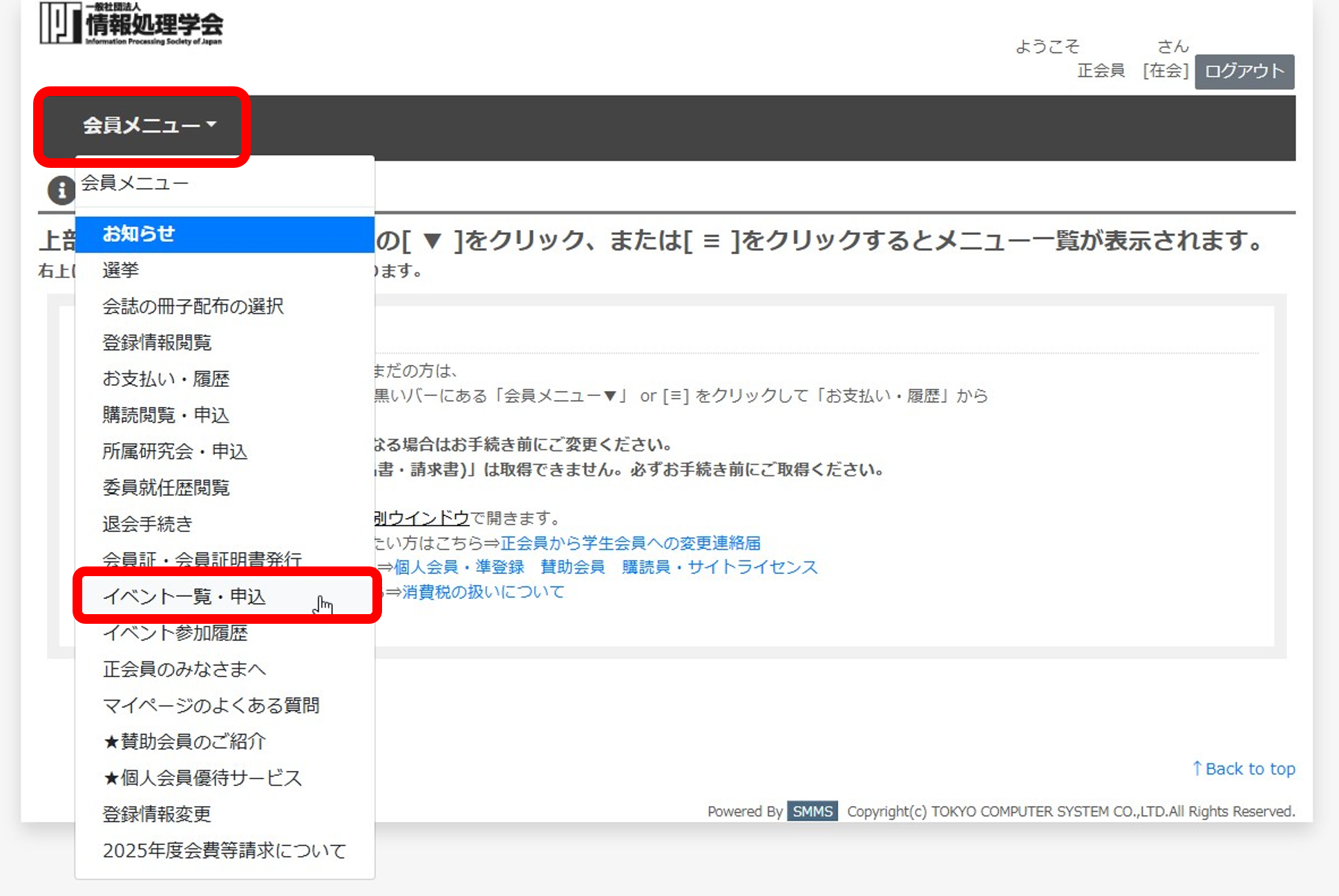Expand the 会員メニュー dropdown
Image resolution: width=1339 pixels, height=896 pixels.
pyautogui.click(x=149, y=126)
